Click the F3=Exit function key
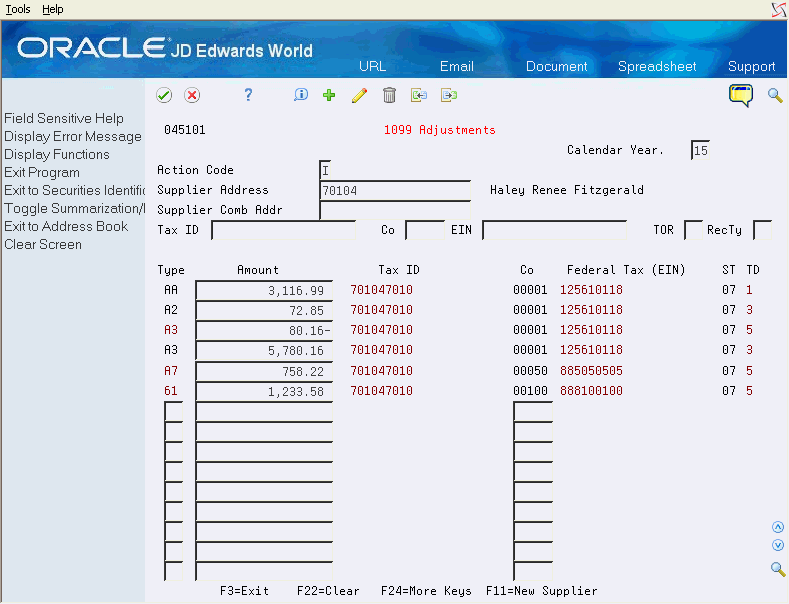 point(245,591)
